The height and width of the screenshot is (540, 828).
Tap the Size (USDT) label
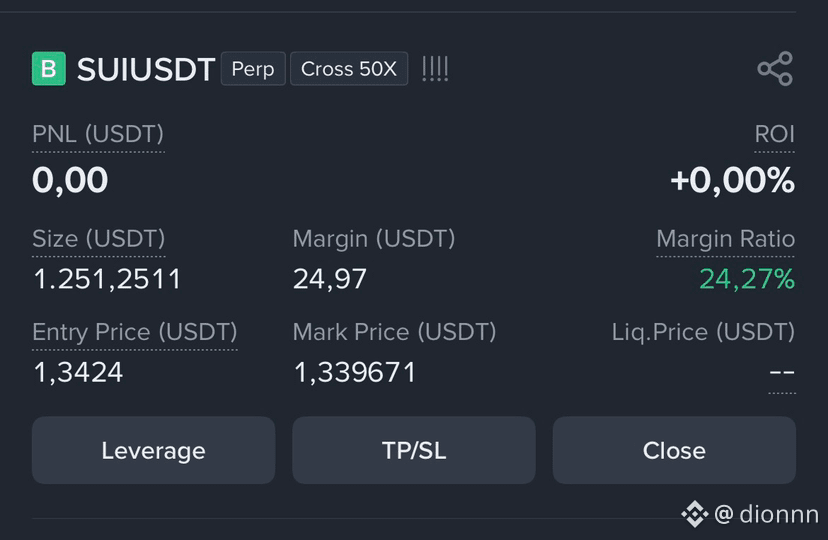pos(99,239)
